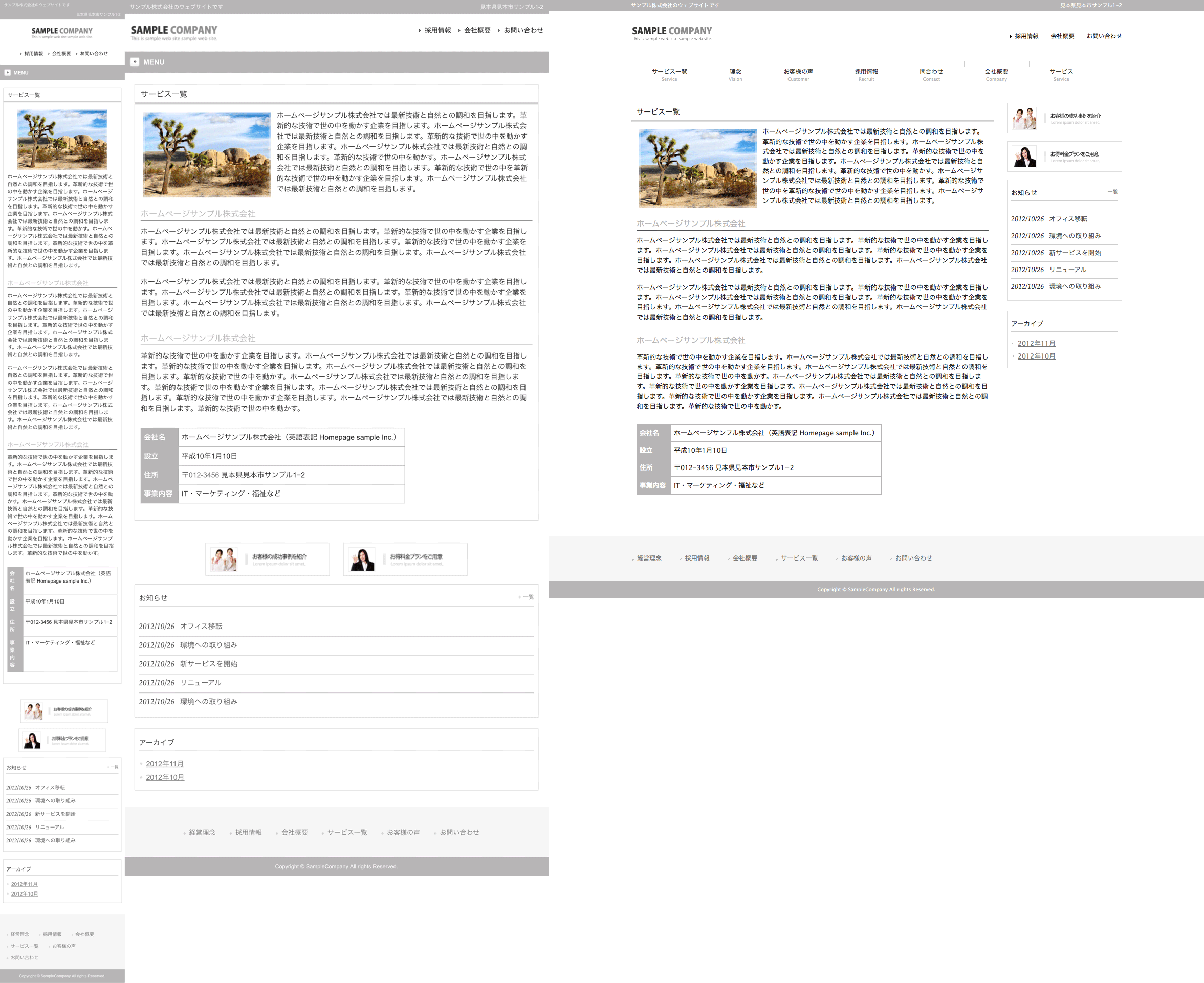Expand the MENU arrow icon in the narrowest layout
The width and height of the screenshot is (1204, 983).
pos(7,73)
